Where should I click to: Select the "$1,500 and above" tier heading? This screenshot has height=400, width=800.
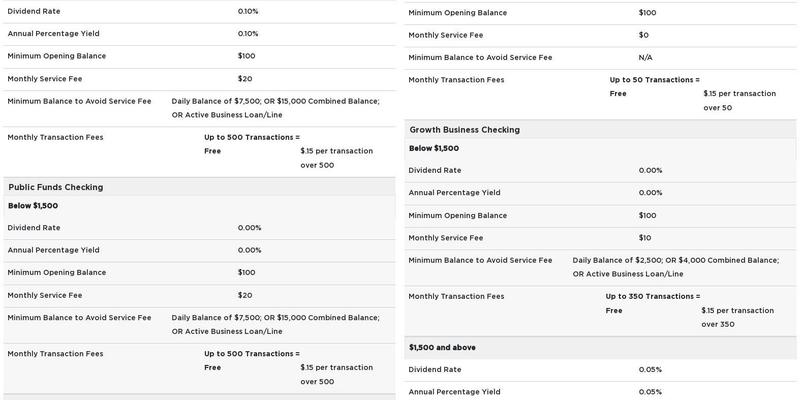tap(442, 347)
